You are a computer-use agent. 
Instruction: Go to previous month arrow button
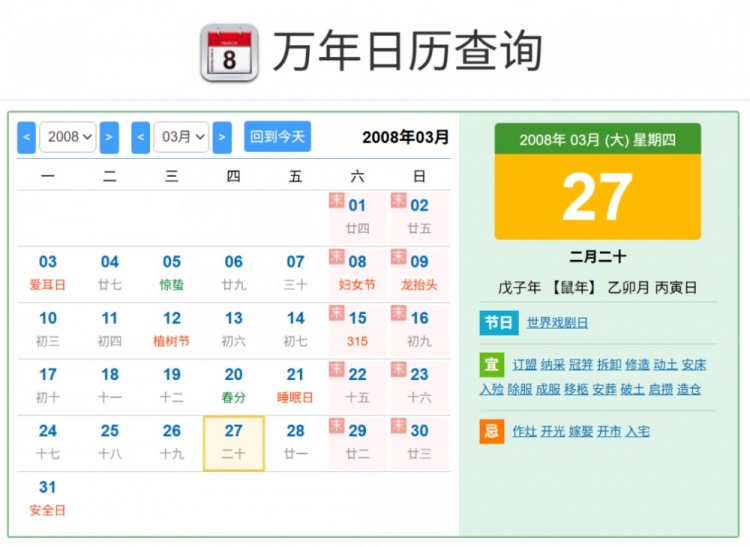click(141, 137)
